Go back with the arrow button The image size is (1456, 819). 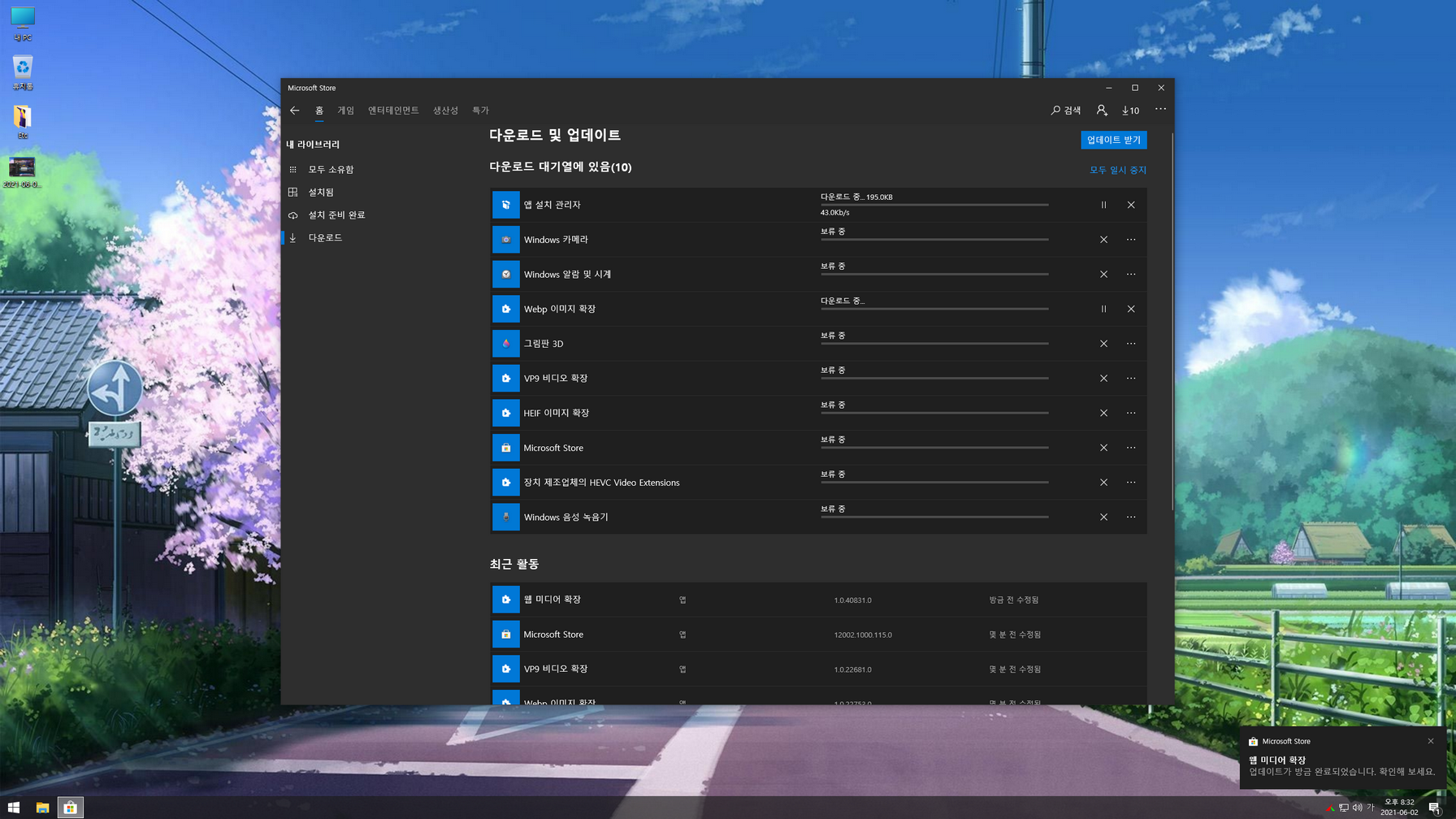point(295,110)
